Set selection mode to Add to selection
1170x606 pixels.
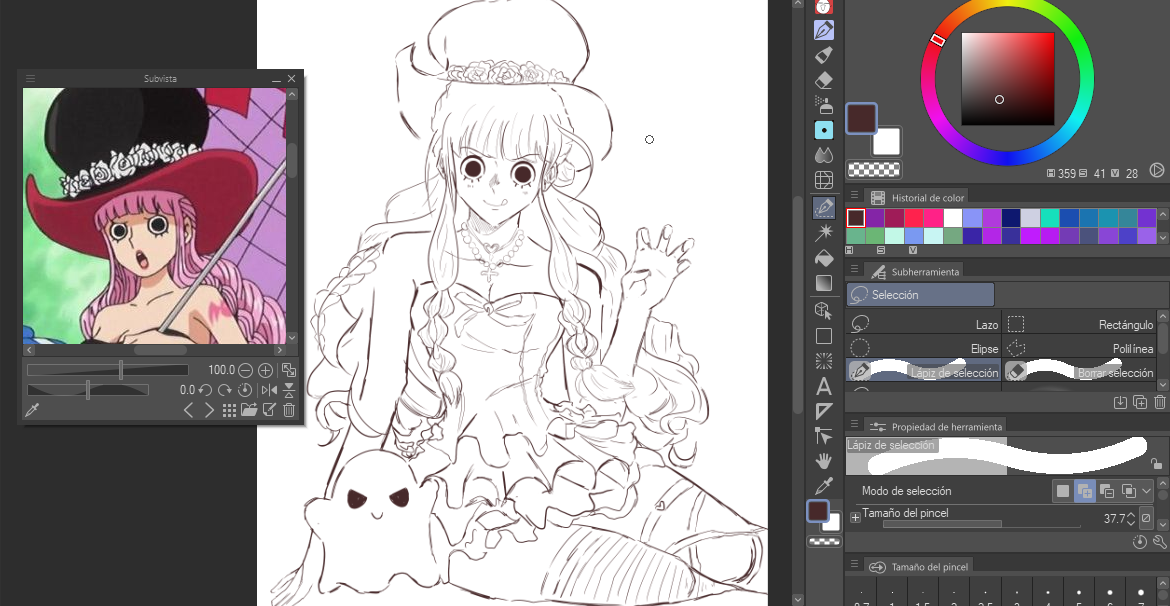tap(1085, 491)
